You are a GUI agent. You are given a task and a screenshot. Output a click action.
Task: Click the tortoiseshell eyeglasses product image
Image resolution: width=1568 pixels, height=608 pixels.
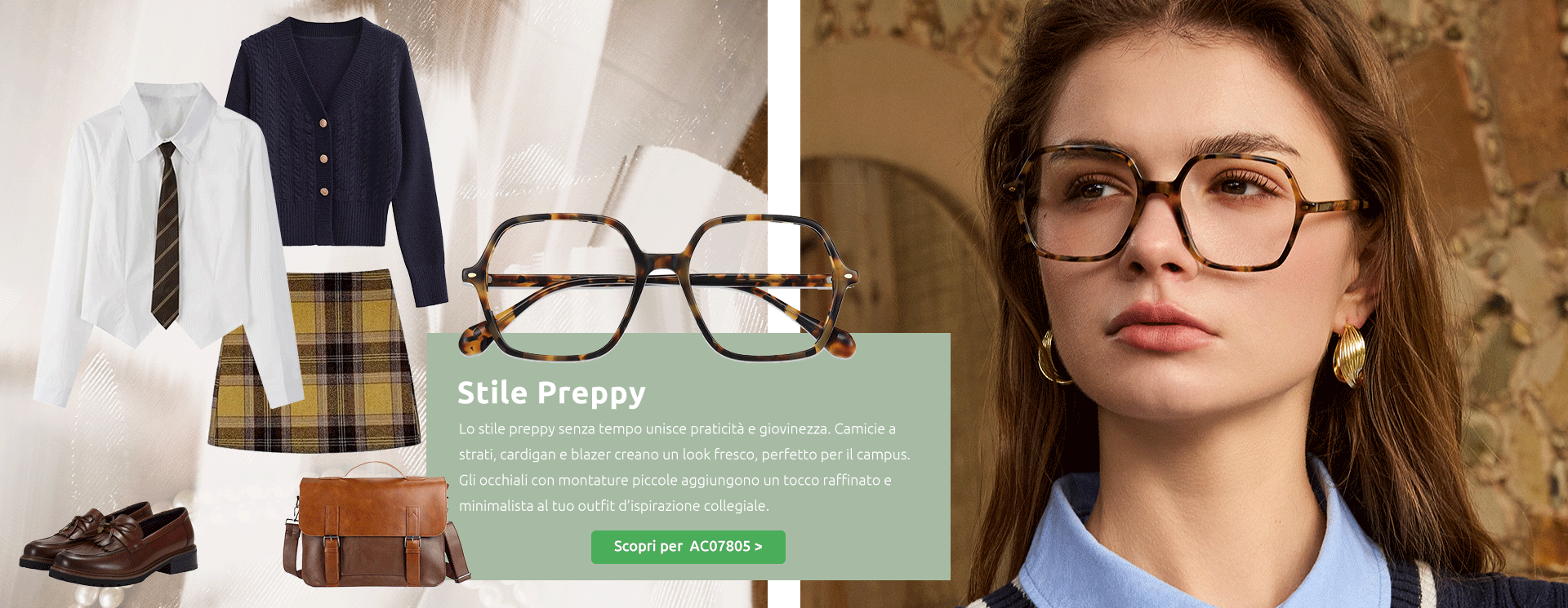pos(659,287)
